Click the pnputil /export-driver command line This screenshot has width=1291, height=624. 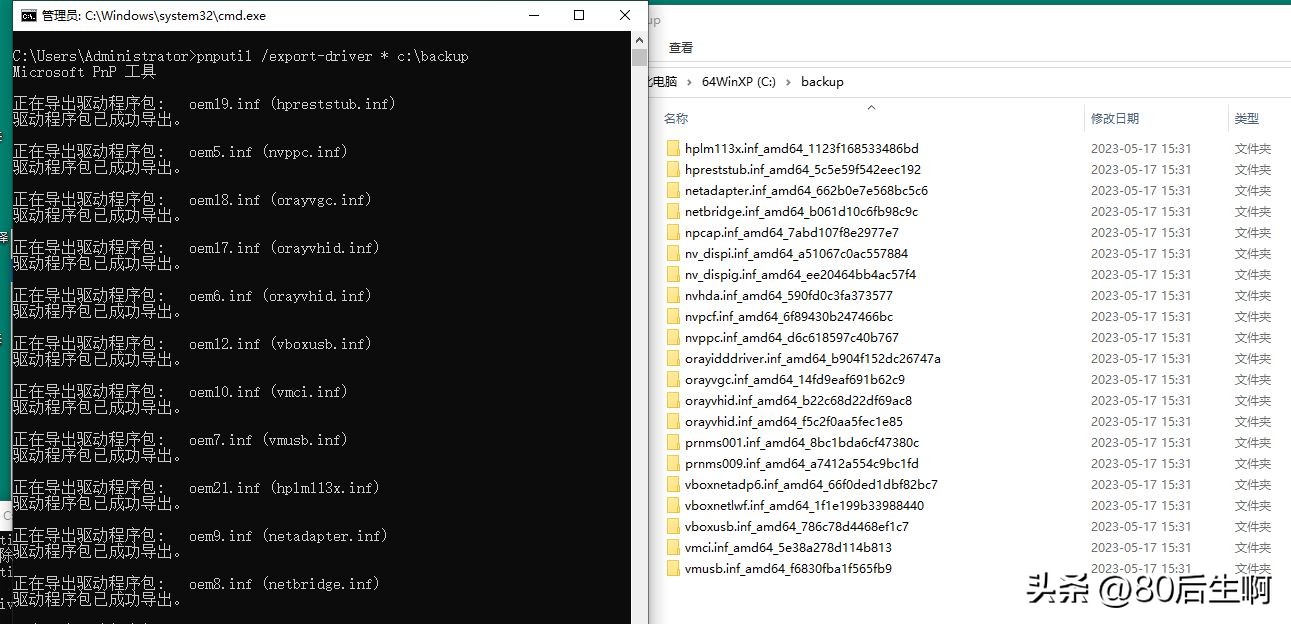(x=240, y=56)
